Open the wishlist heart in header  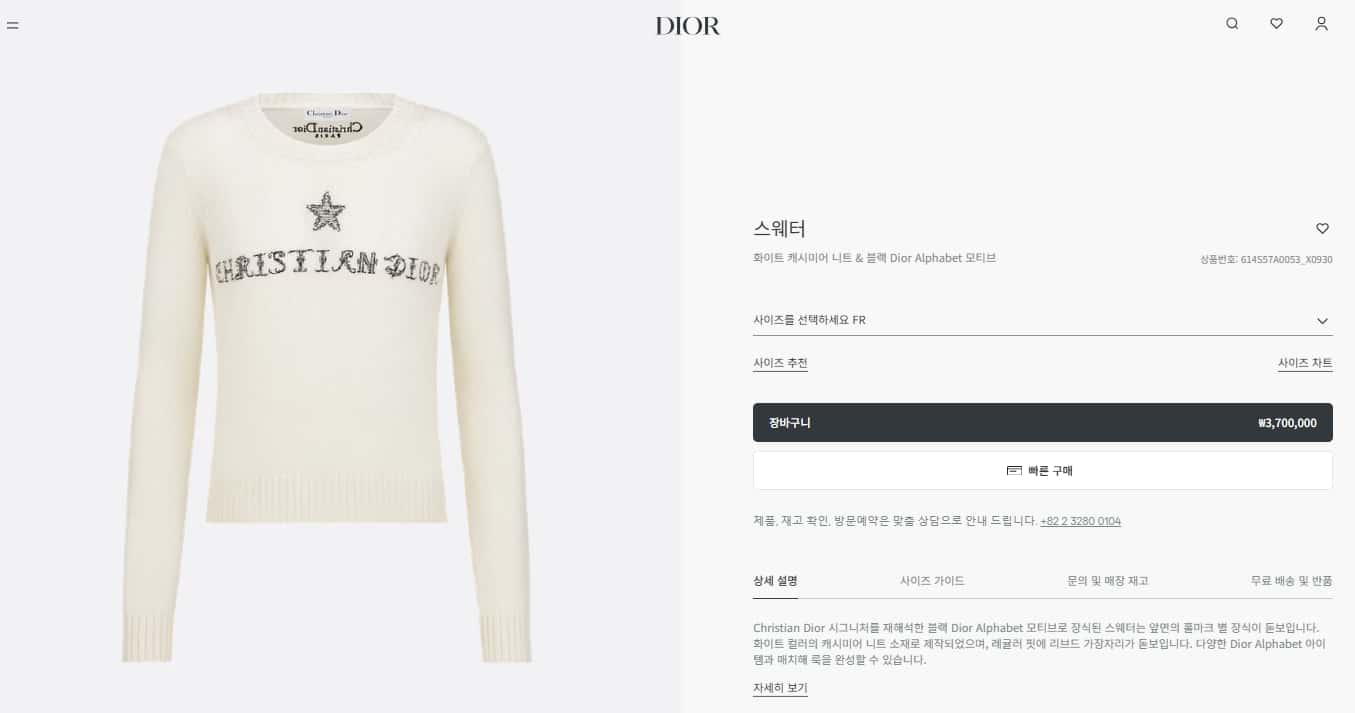point(1276,24)
